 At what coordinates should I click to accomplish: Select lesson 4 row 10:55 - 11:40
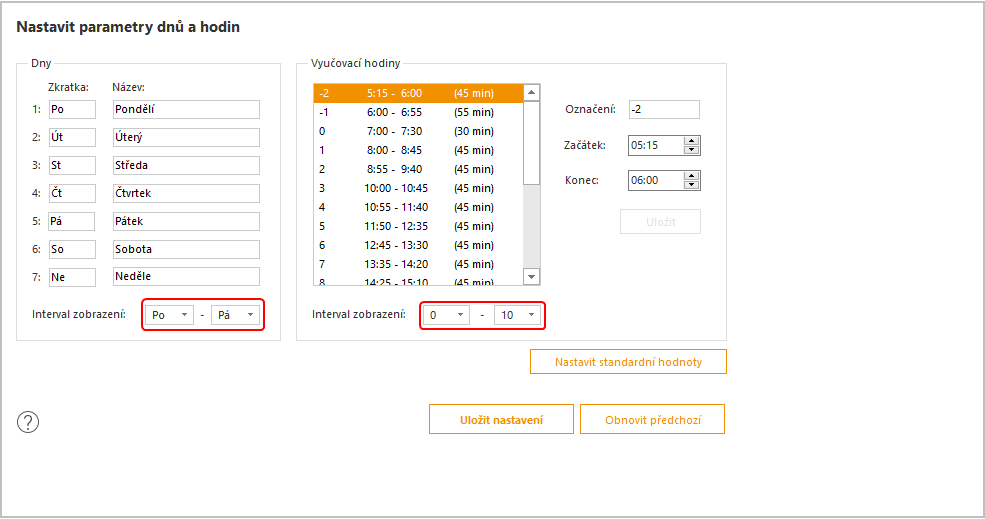418,207
